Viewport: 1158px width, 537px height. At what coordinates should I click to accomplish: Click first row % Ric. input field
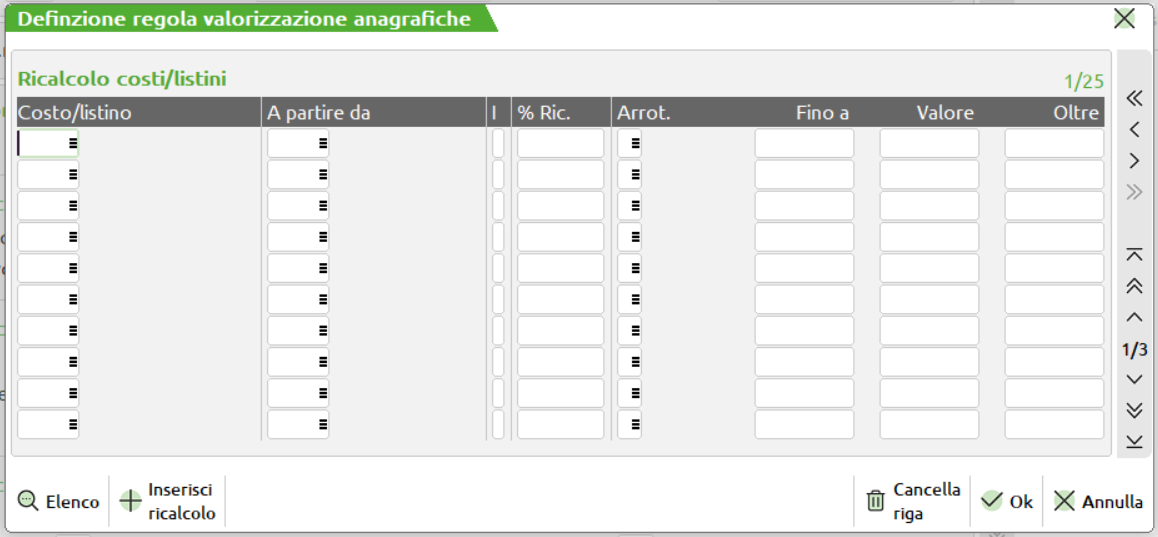560,144
